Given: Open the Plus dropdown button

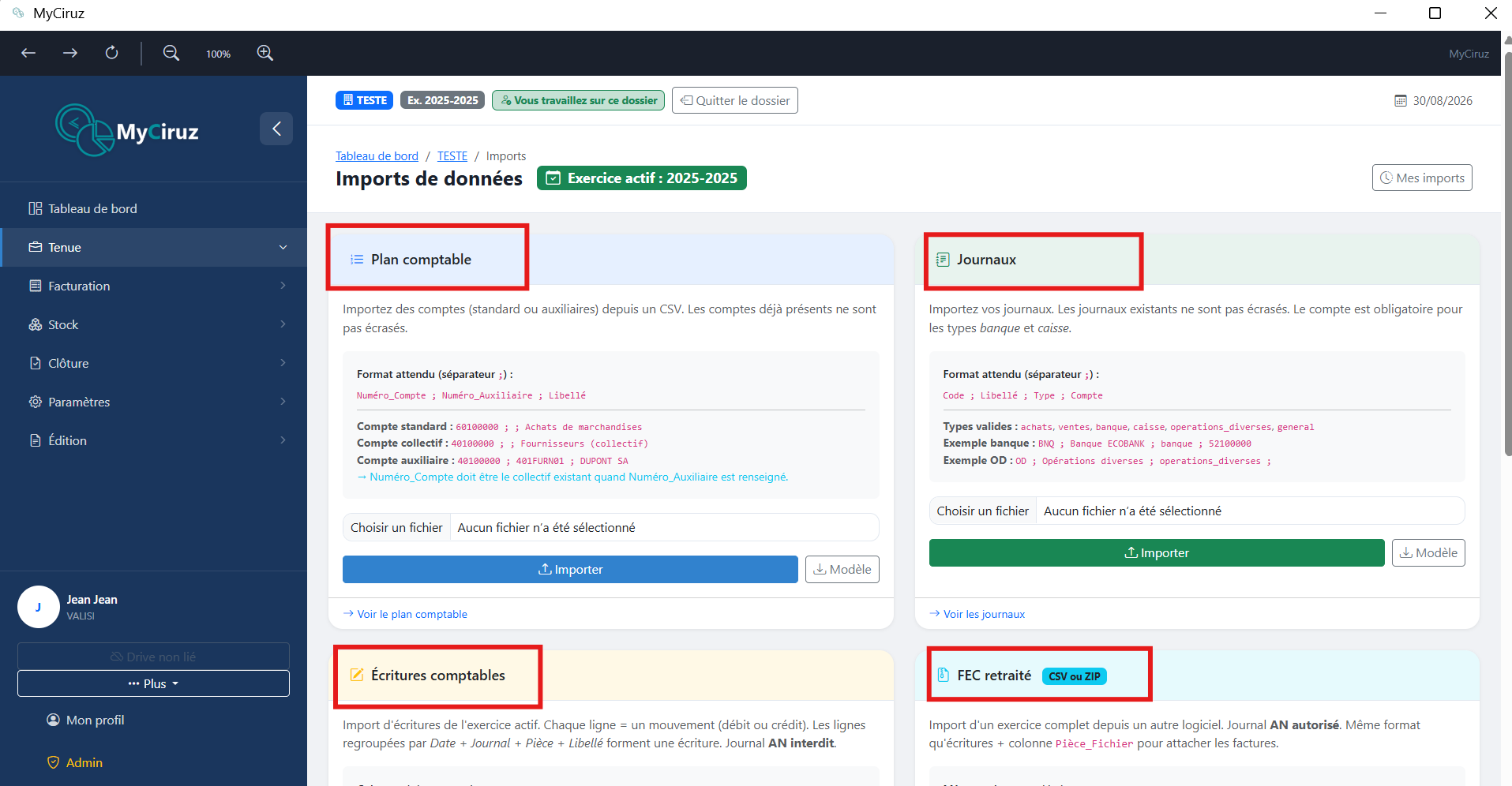Looking at the screenshot, I should tap(153, 683).
